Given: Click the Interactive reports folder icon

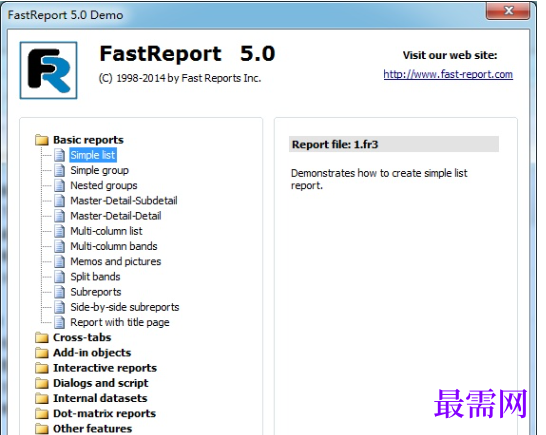Looking at the screenshot, I should 42,368.
